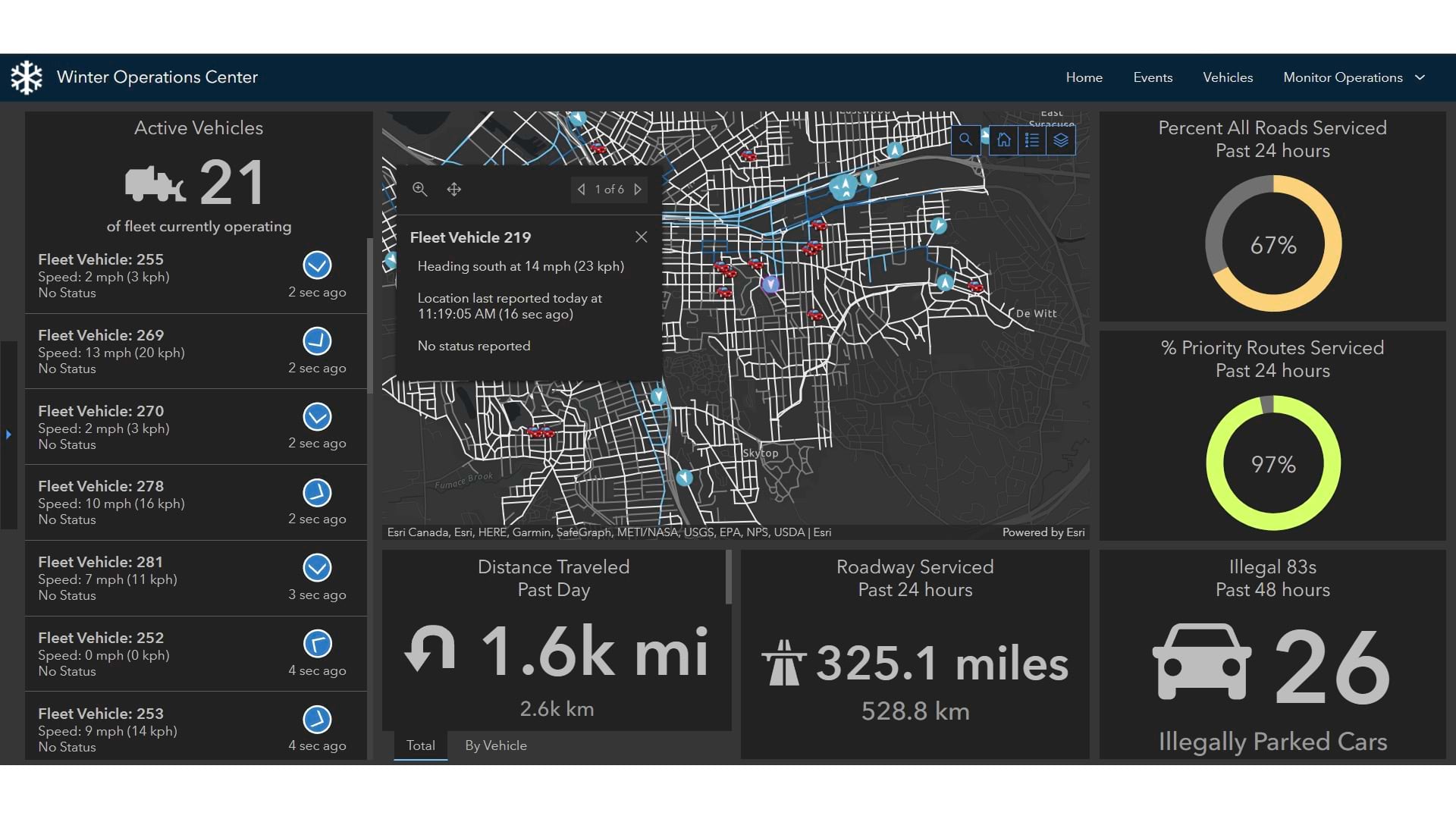Close the Fleet Vehicle 219 popup
This screenshot has width=1456, height=819.
641,237
